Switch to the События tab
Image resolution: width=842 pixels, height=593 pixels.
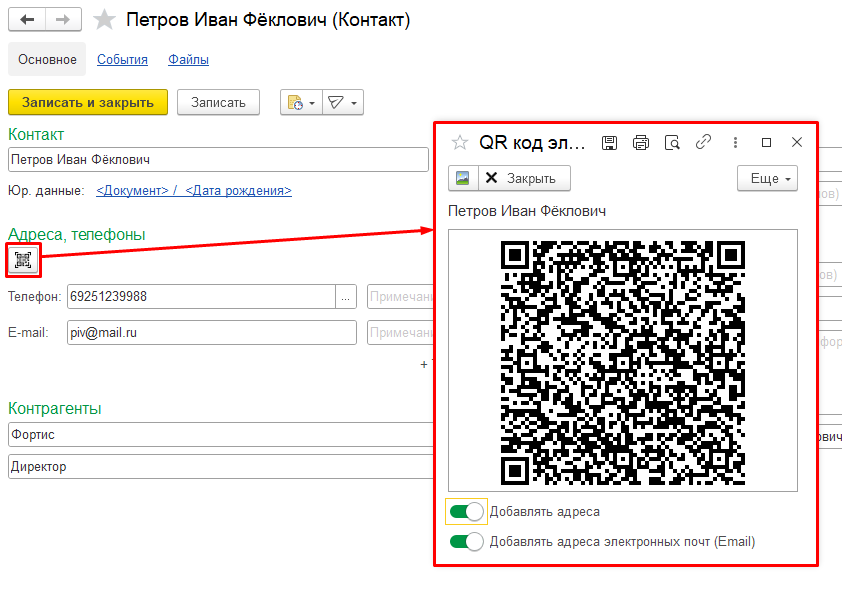pos(122,60)
